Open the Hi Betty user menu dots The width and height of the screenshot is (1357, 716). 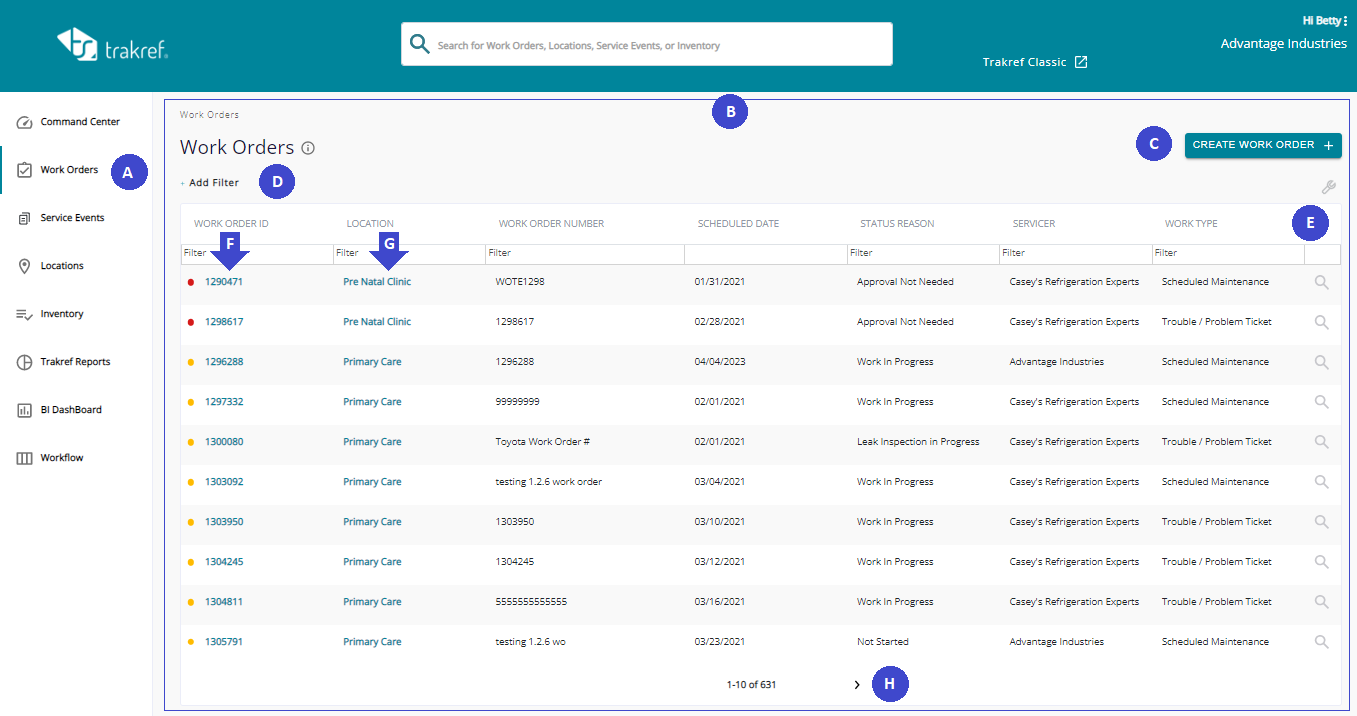[x=1346, y=20]
